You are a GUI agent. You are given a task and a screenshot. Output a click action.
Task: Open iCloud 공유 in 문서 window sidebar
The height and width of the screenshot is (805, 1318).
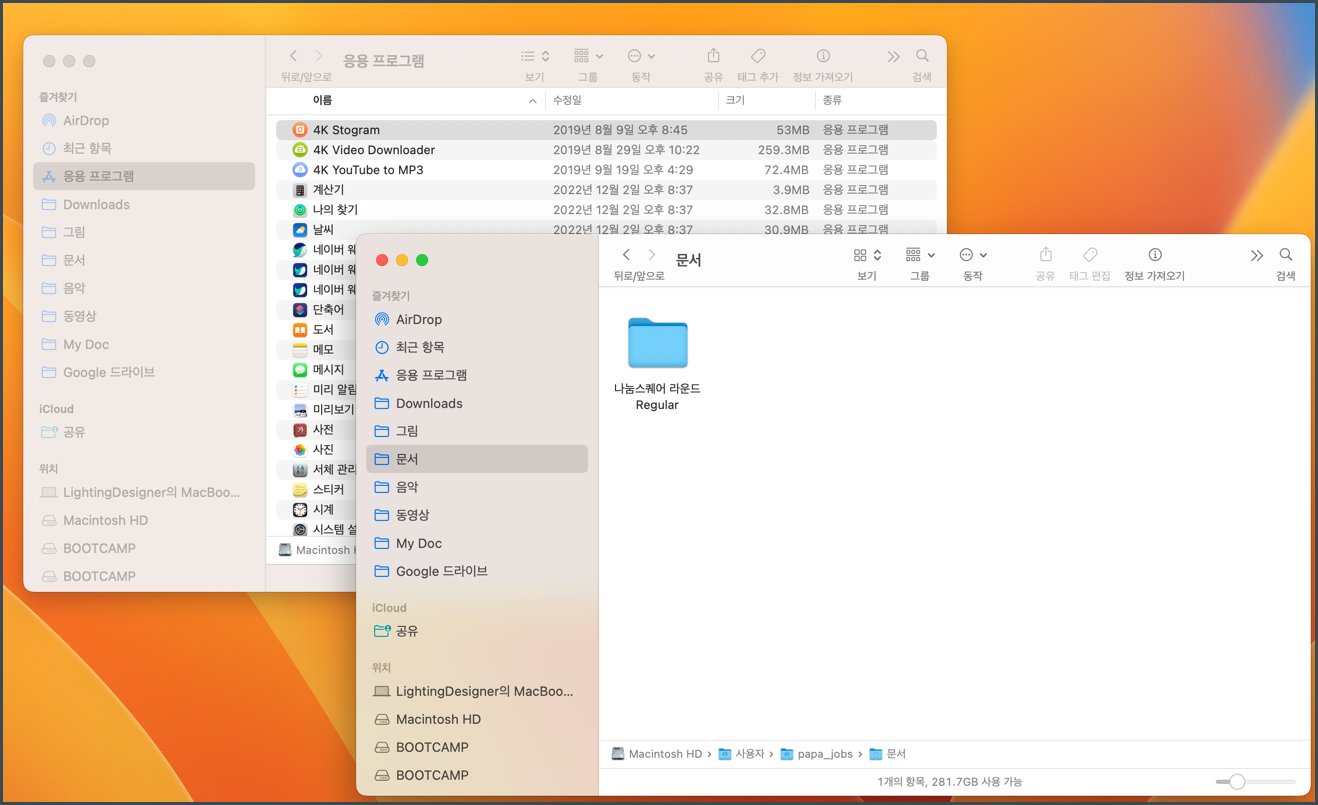coord(477,631)
